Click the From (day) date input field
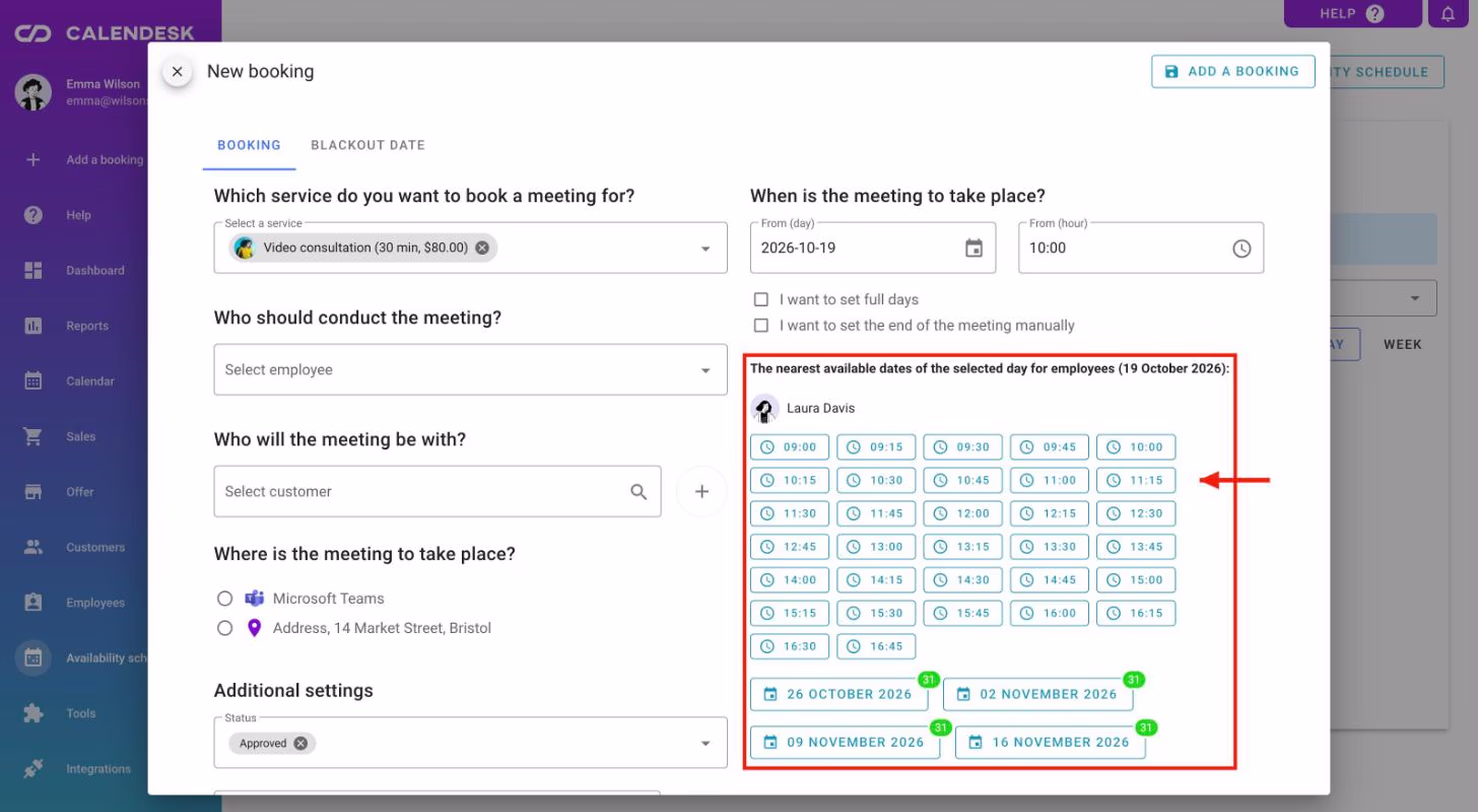Image resolution: width=1478 pixels, height=812 pixels. coord(872,248)
